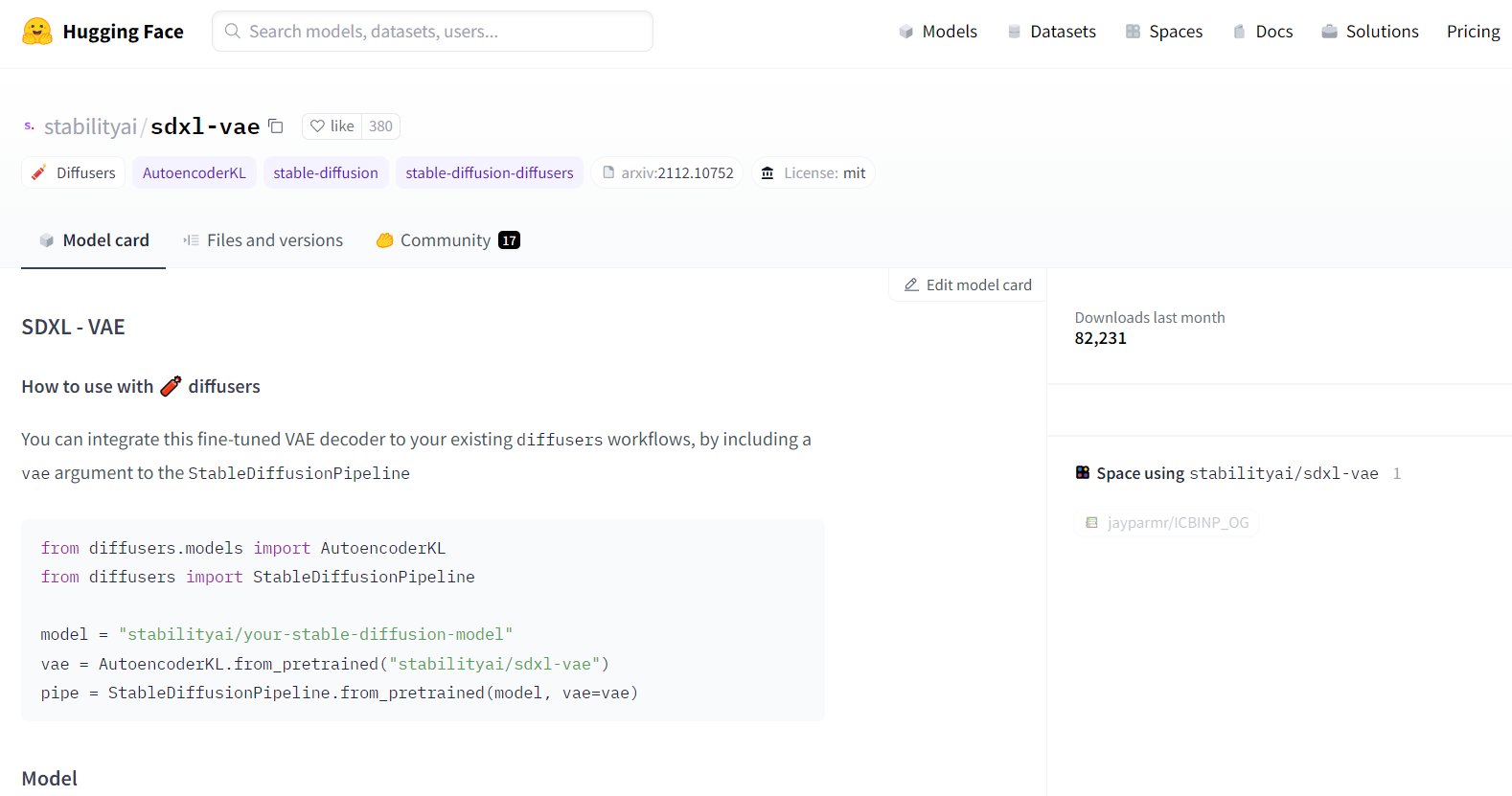Select the stable-diffusion-diffusers tag
This screenshot has height=796, width=1512.
tap(489, 173)
